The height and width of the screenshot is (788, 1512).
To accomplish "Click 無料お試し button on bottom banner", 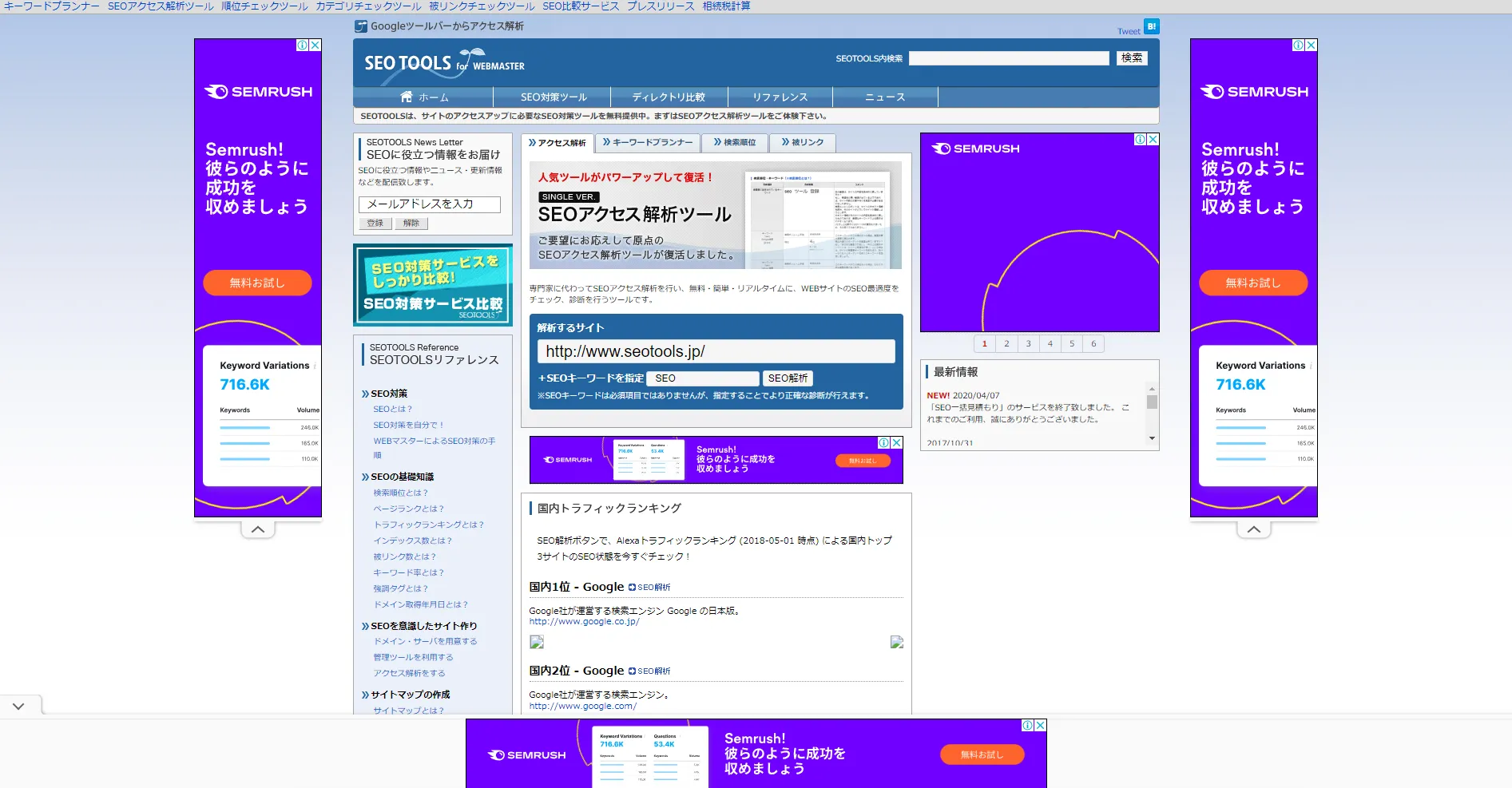I will point(982,754).
